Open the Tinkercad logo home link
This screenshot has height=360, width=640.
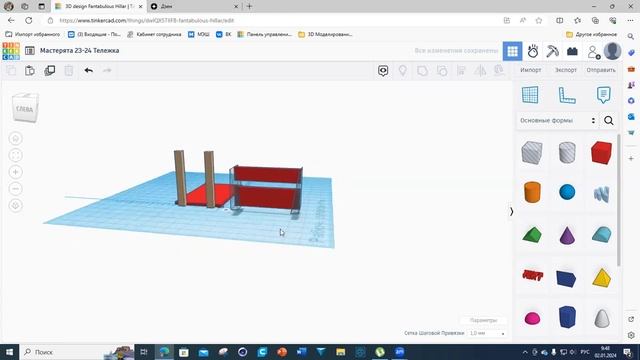click(x=11, y=51)
